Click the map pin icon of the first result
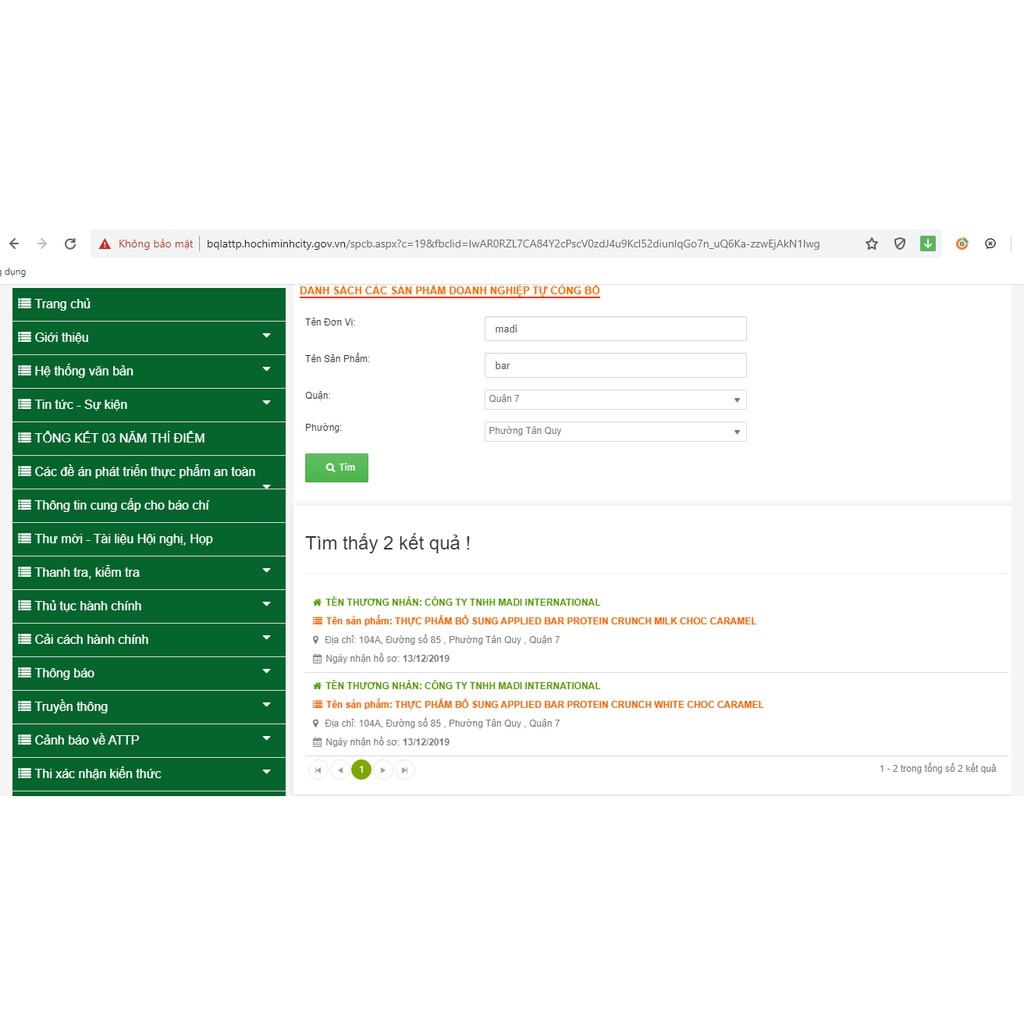This screenshot has height=1024, width=1024. 316,640
